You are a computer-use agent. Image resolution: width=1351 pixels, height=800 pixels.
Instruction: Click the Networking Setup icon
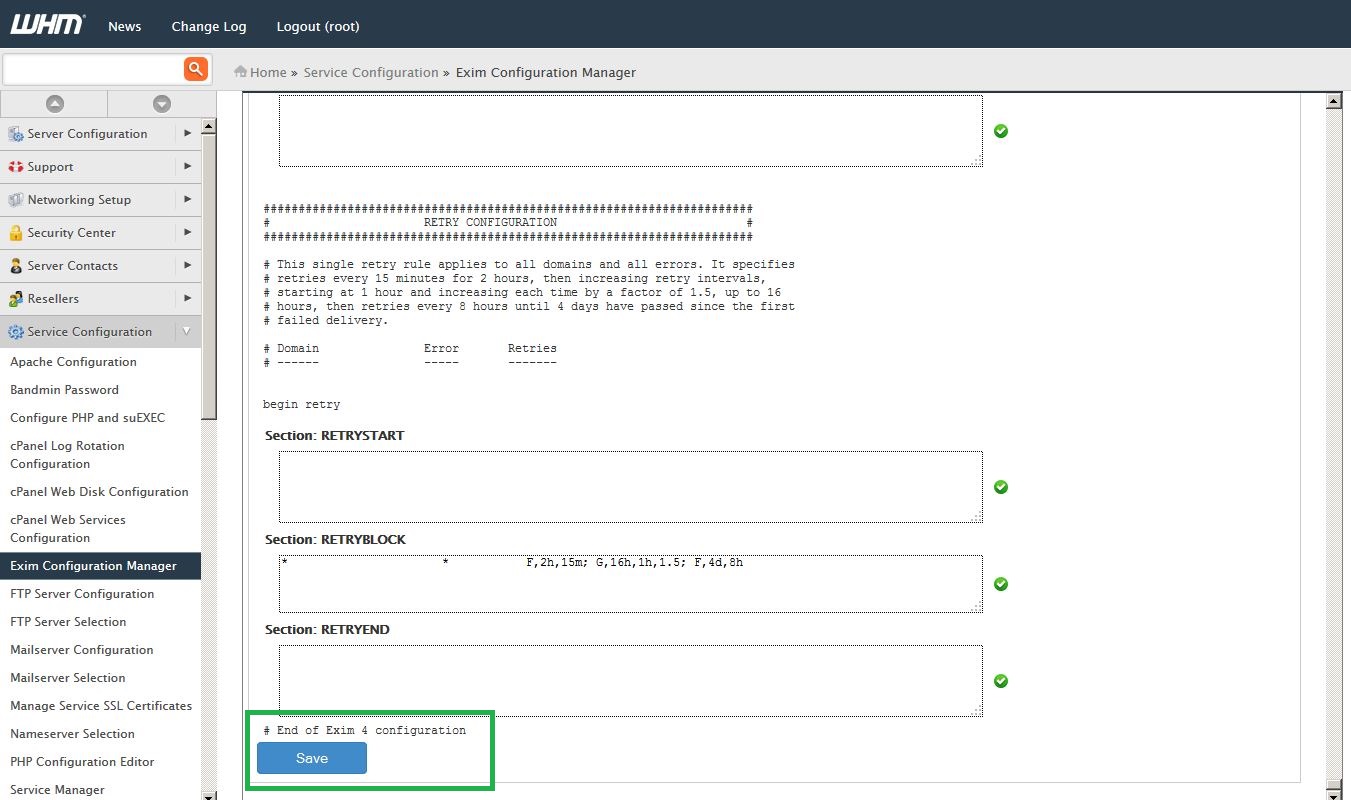click(16, 200)
